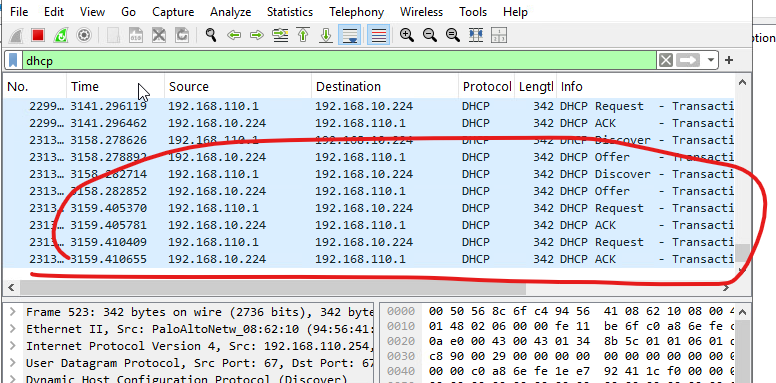Image resolution: width=776 pixels, height=383 pixels.
Task: Select ACK packet at time 3159.405781
Action: coord(369,225)
